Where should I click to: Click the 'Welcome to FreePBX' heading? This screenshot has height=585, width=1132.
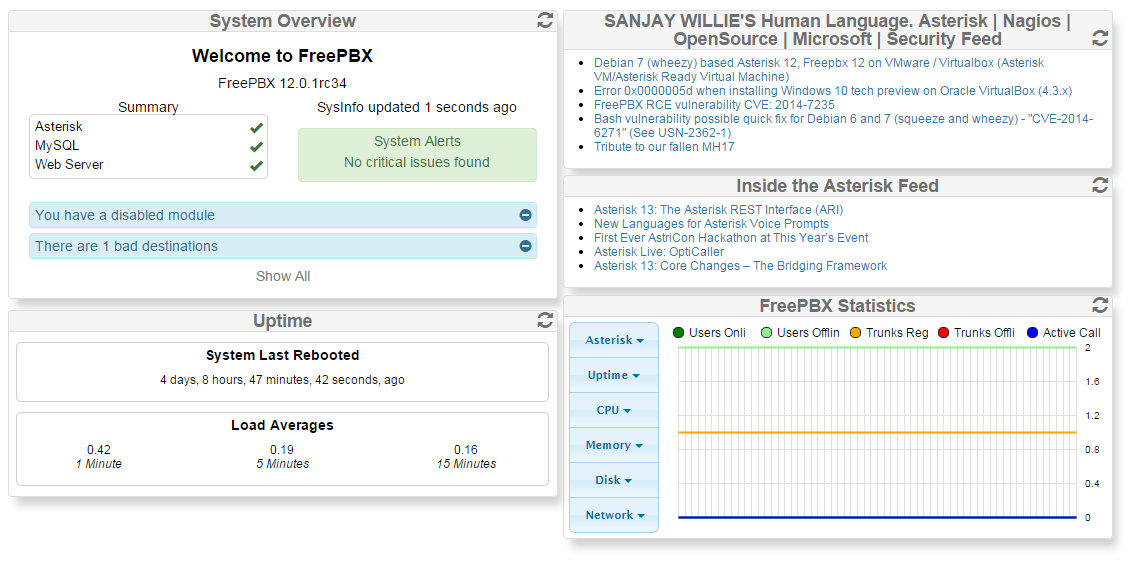[x=282, y=56]
